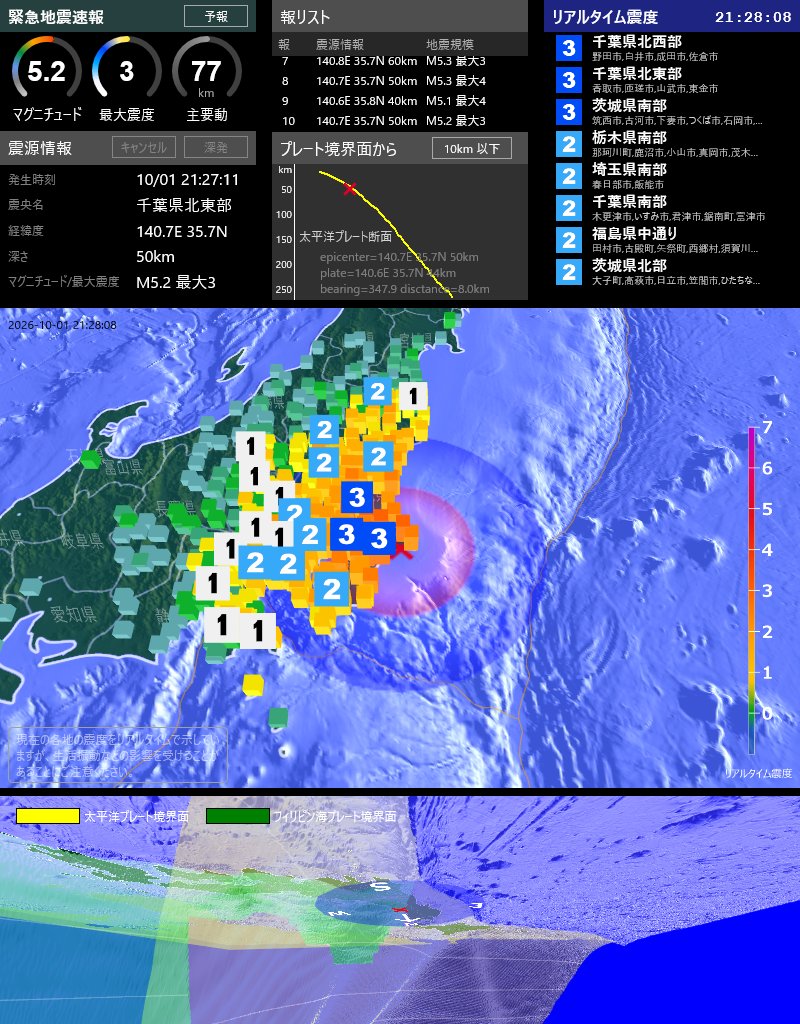The height and width of the screenshot is (1024, 800).
Task: Click the red epicenter X on the main map
Action: tap(404, 552)
